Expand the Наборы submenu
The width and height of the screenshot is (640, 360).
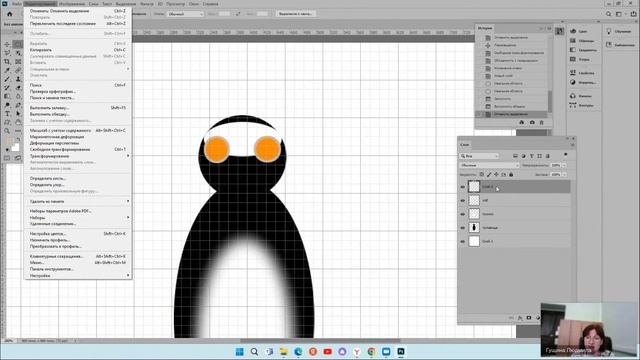78,218
